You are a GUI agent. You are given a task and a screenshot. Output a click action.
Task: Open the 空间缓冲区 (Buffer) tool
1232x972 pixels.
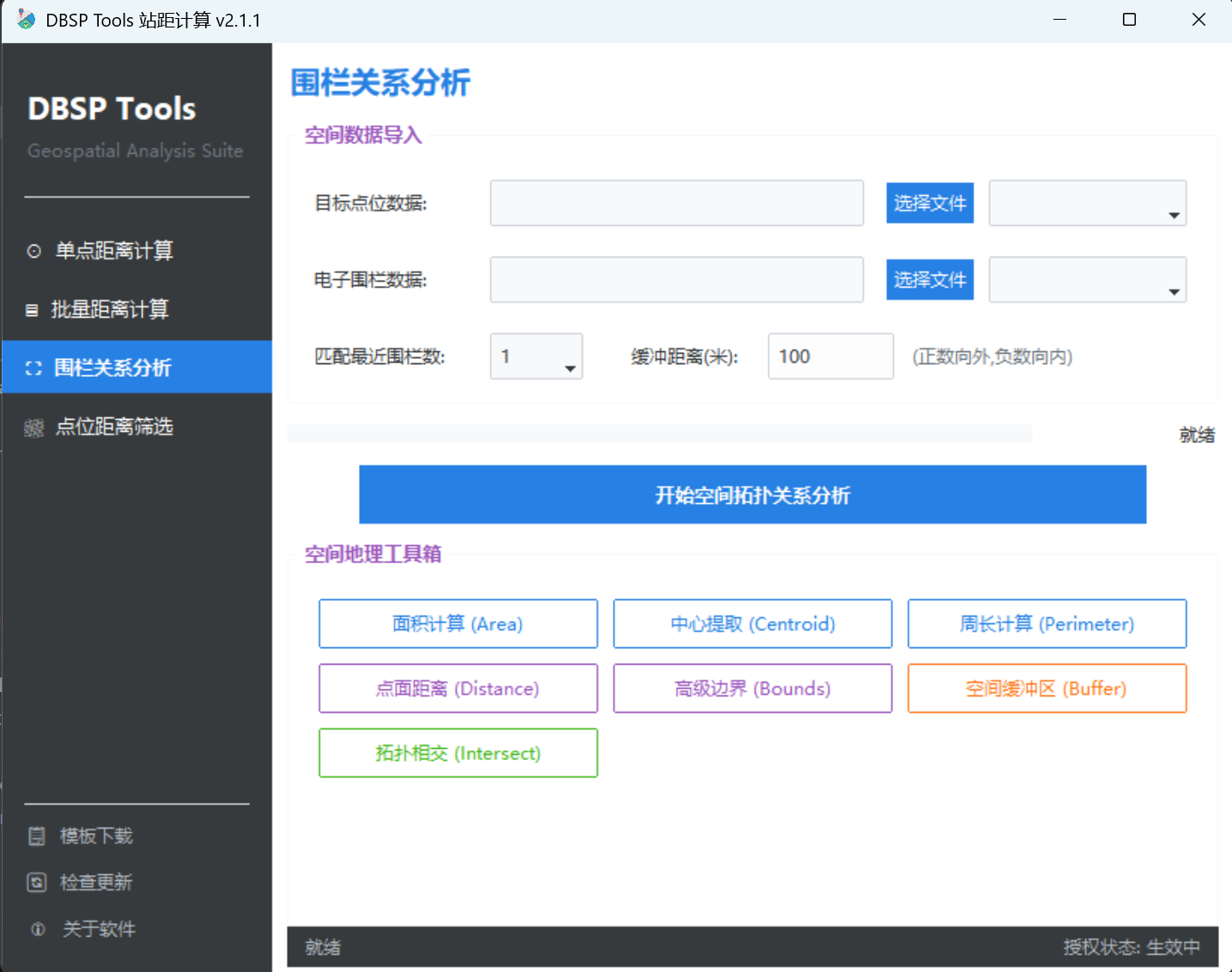[1047, 688]
